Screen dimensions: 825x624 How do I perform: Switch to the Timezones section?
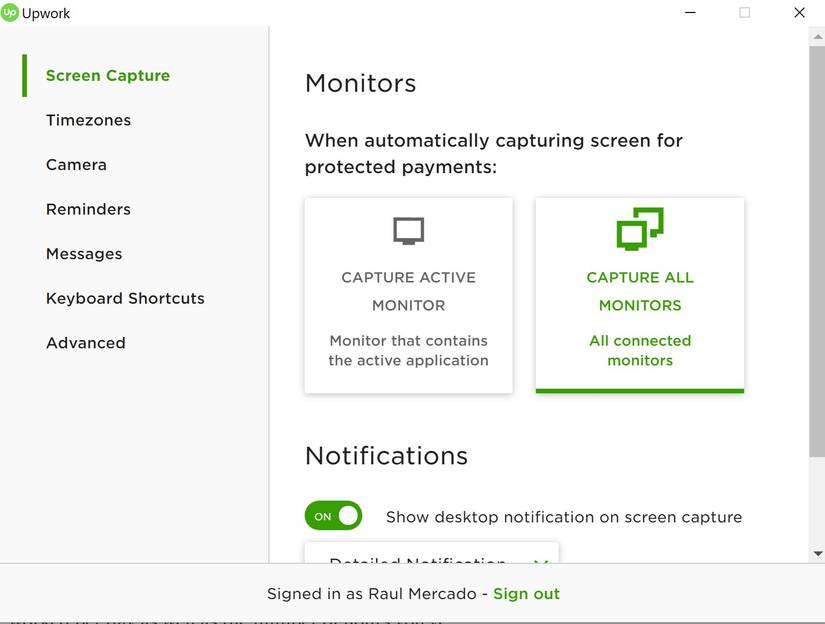(x=88, y=120)
